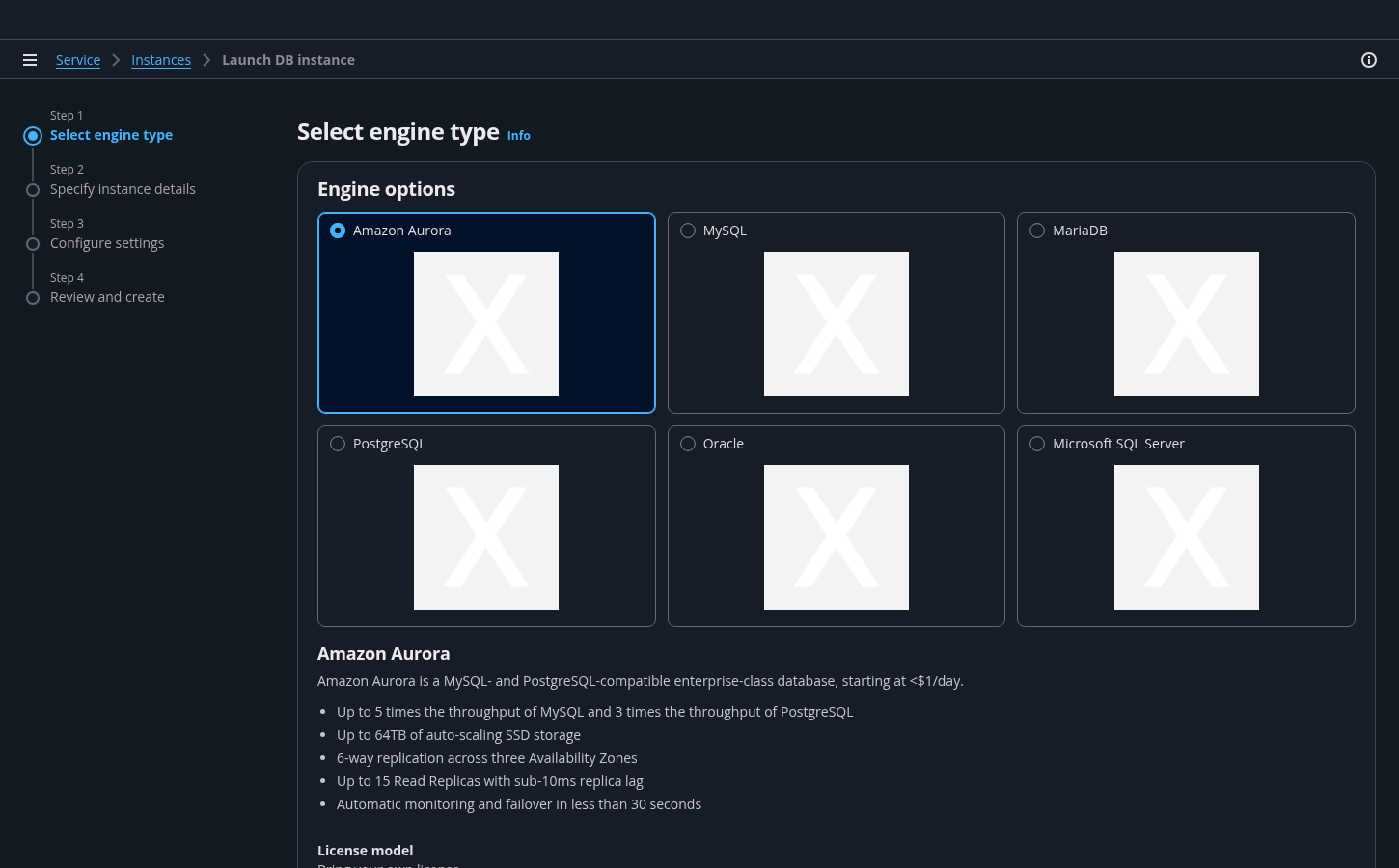Click the info circle icon at top right
Viewport: 1399px width, 868px height.
(x=1368, y=60)
